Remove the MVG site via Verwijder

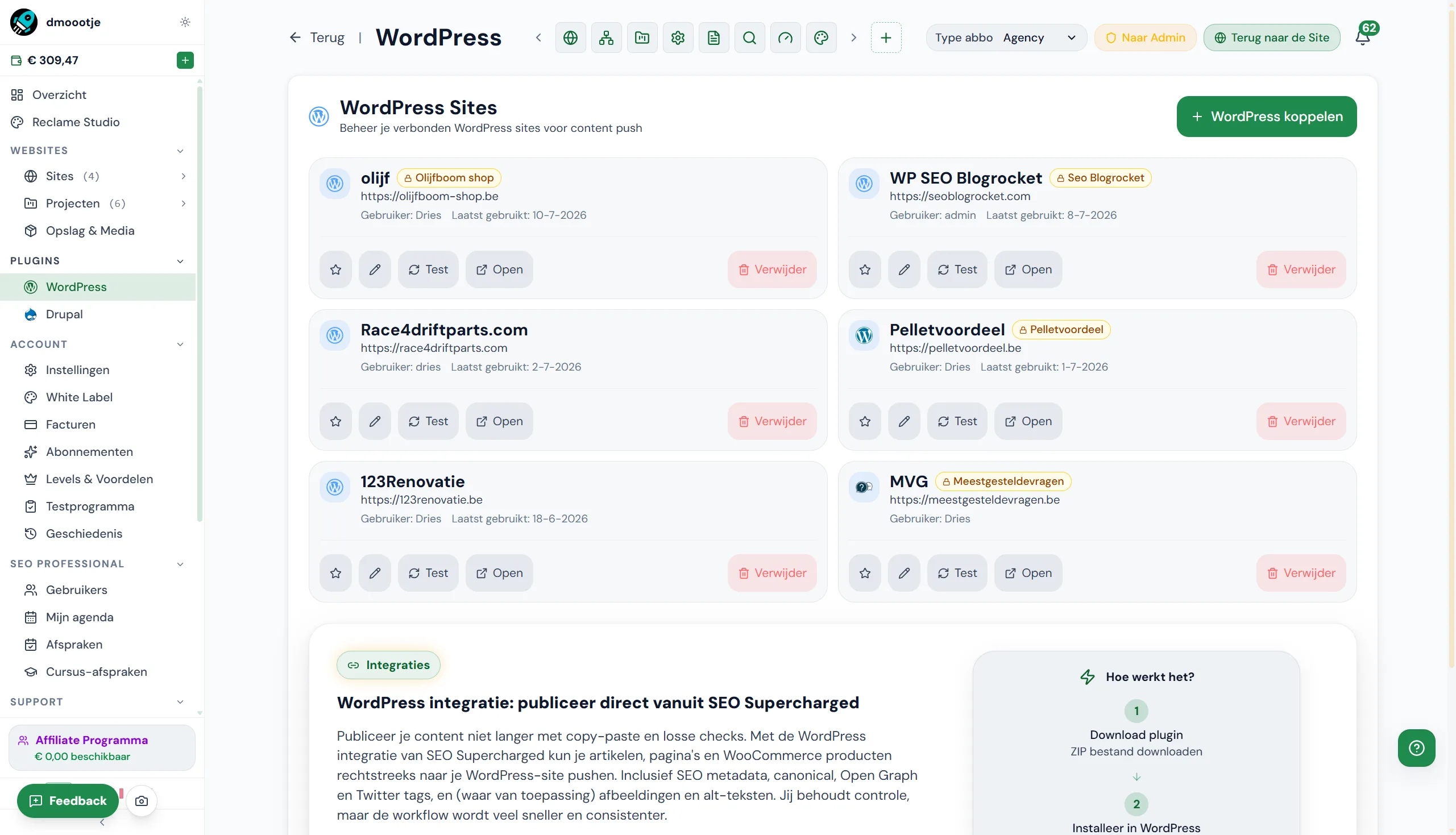pos(1301,573)
